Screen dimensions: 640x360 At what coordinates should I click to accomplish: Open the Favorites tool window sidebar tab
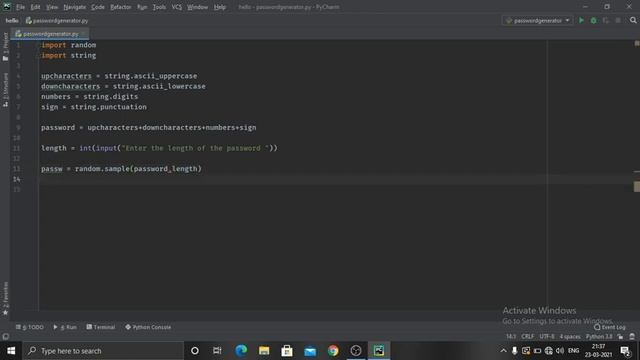point(5,298)
